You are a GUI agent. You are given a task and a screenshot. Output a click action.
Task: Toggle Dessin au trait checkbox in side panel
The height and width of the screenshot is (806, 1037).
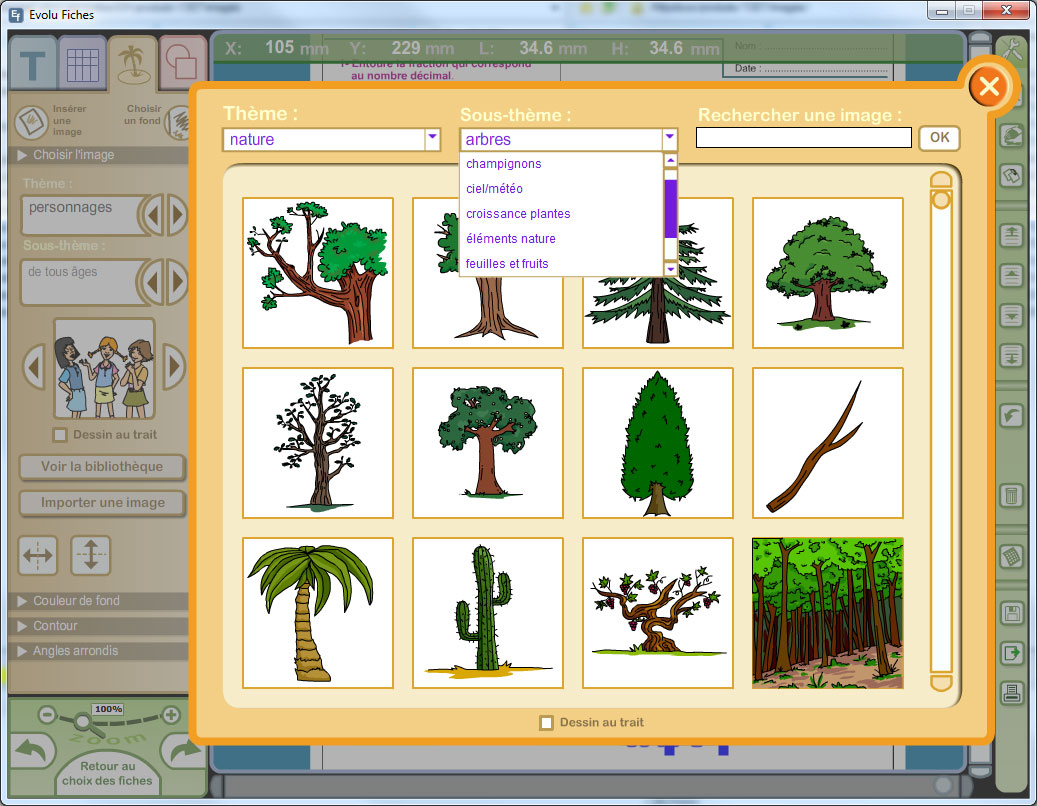60,435
